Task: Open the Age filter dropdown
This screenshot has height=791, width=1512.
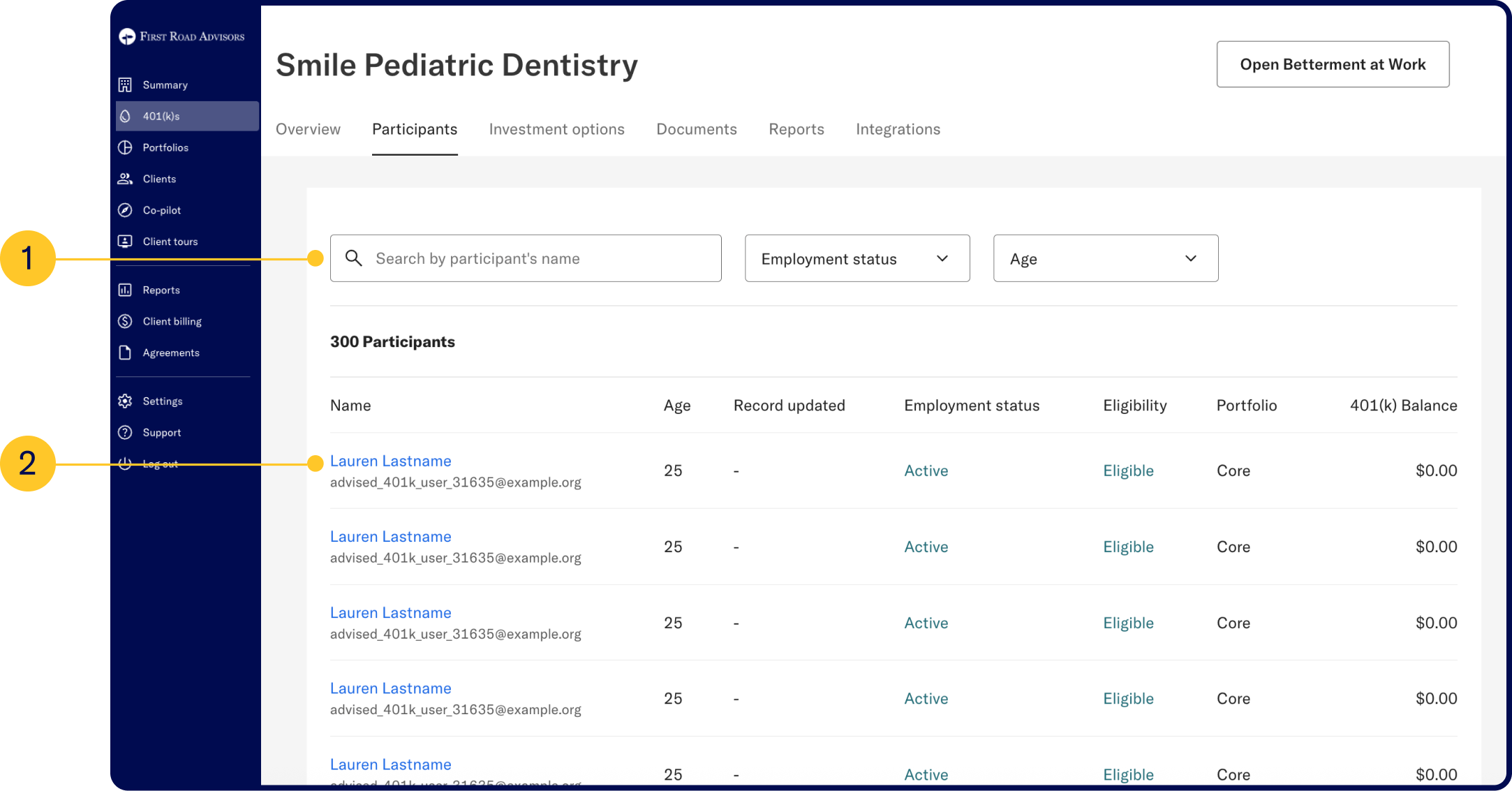Action: point(1105,258)
